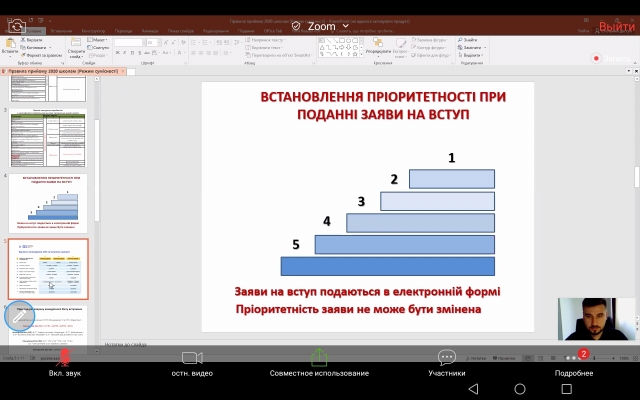Open Ефекти для фігур dropdown
This screenshot has width=640, height=400.
[x=431, y=55]
